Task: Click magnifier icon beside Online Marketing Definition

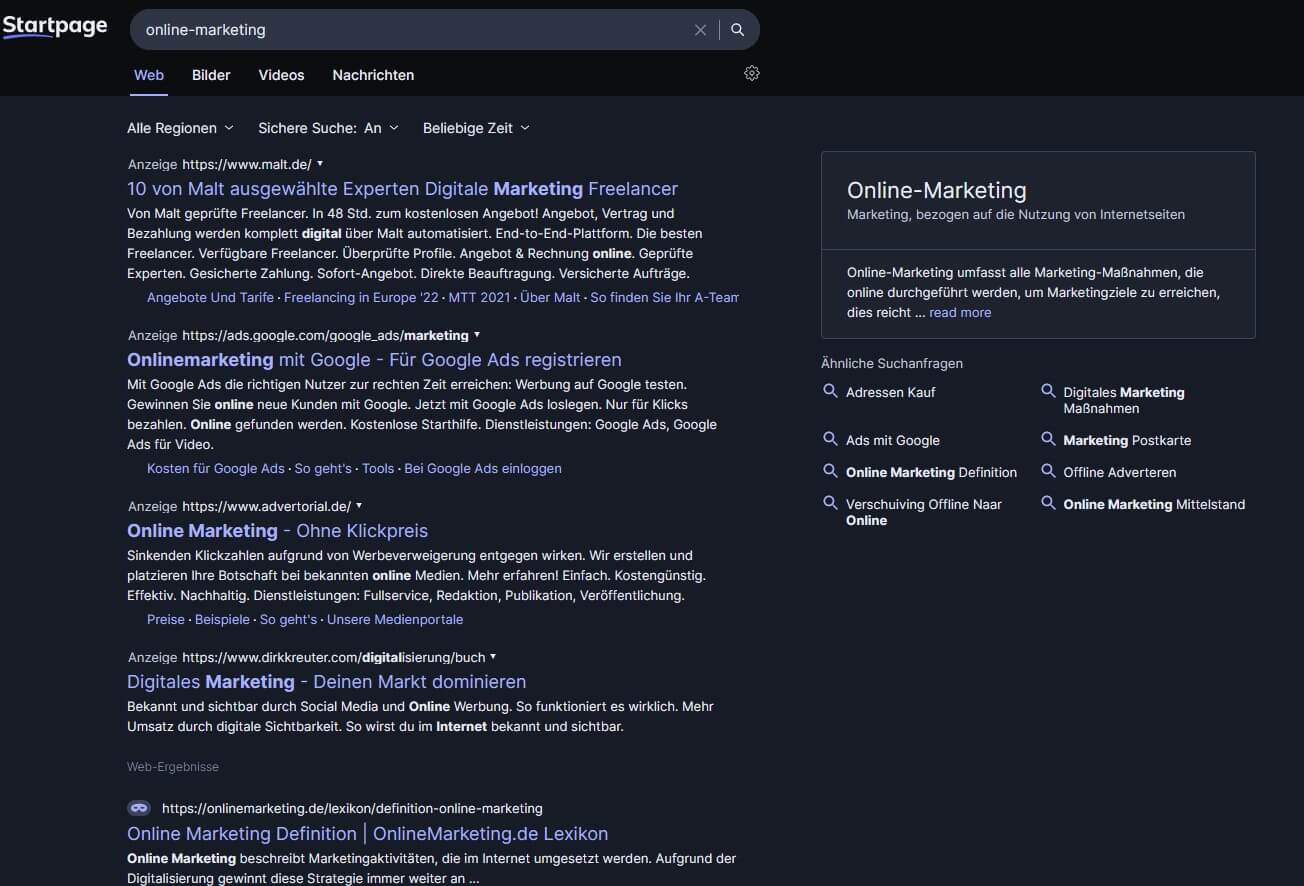Action: (830, 471)
